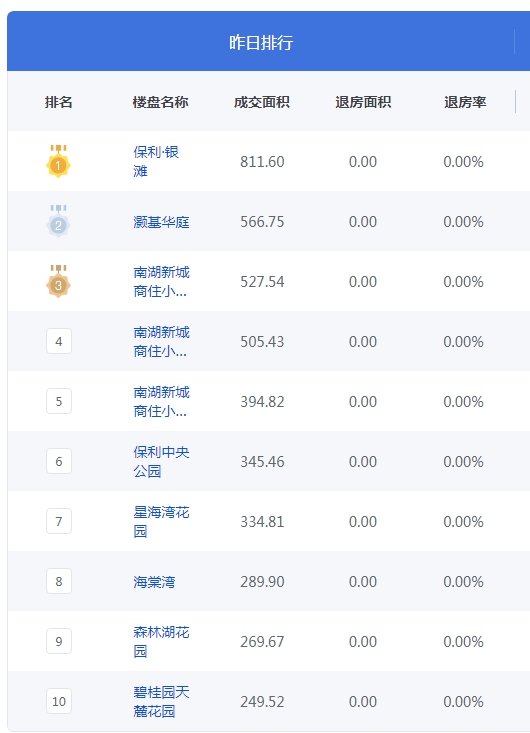Open the 保利·银滩 property link
The image size is (530, 733).
pos(156,161)
